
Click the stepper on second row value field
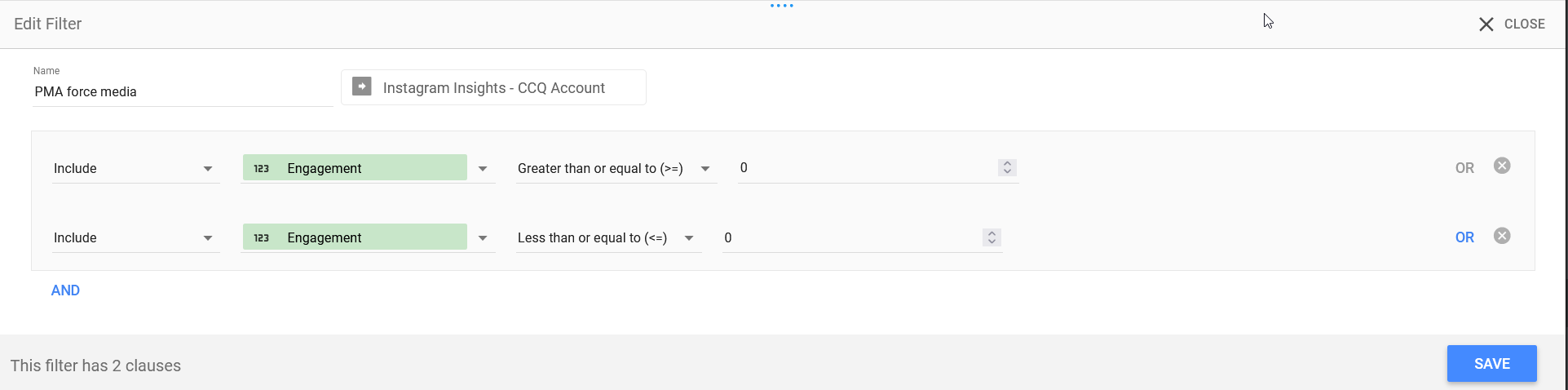coord(992,237)
